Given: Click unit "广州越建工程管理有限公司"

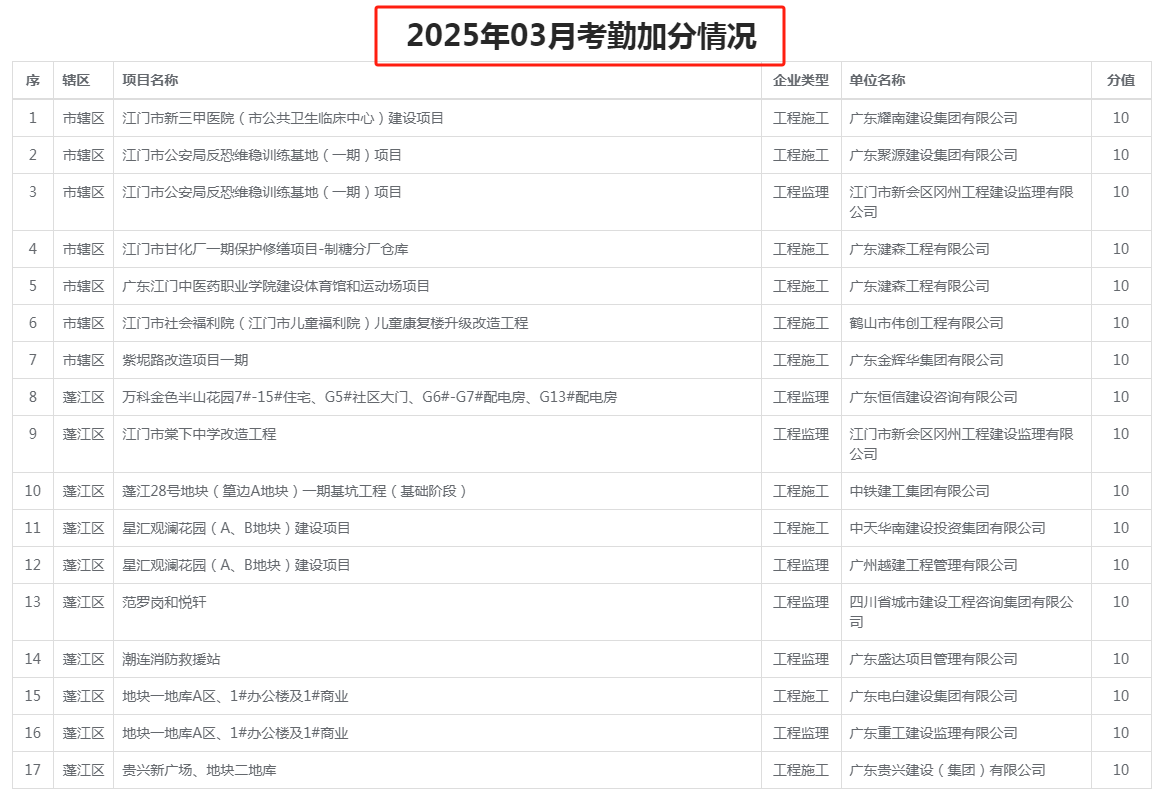Looking at the screenshot, I should tap(933, 565).
